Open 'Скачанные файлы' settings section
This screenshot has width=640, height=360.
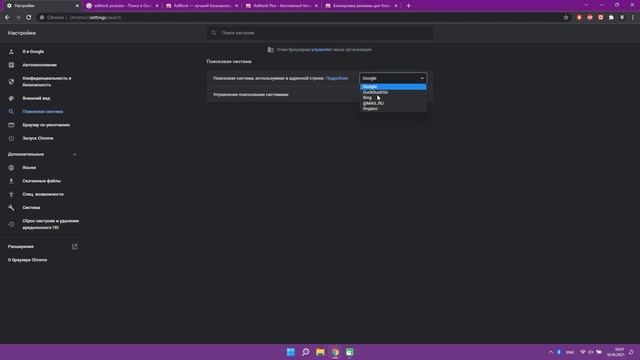click(42, 181)
